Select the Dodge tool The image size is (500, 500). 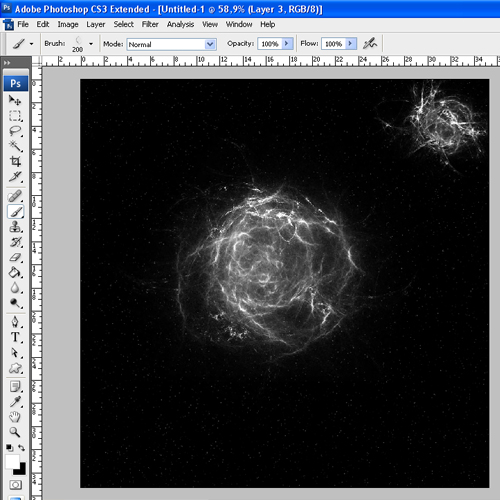pyautogui.click(x=15, y=303)
